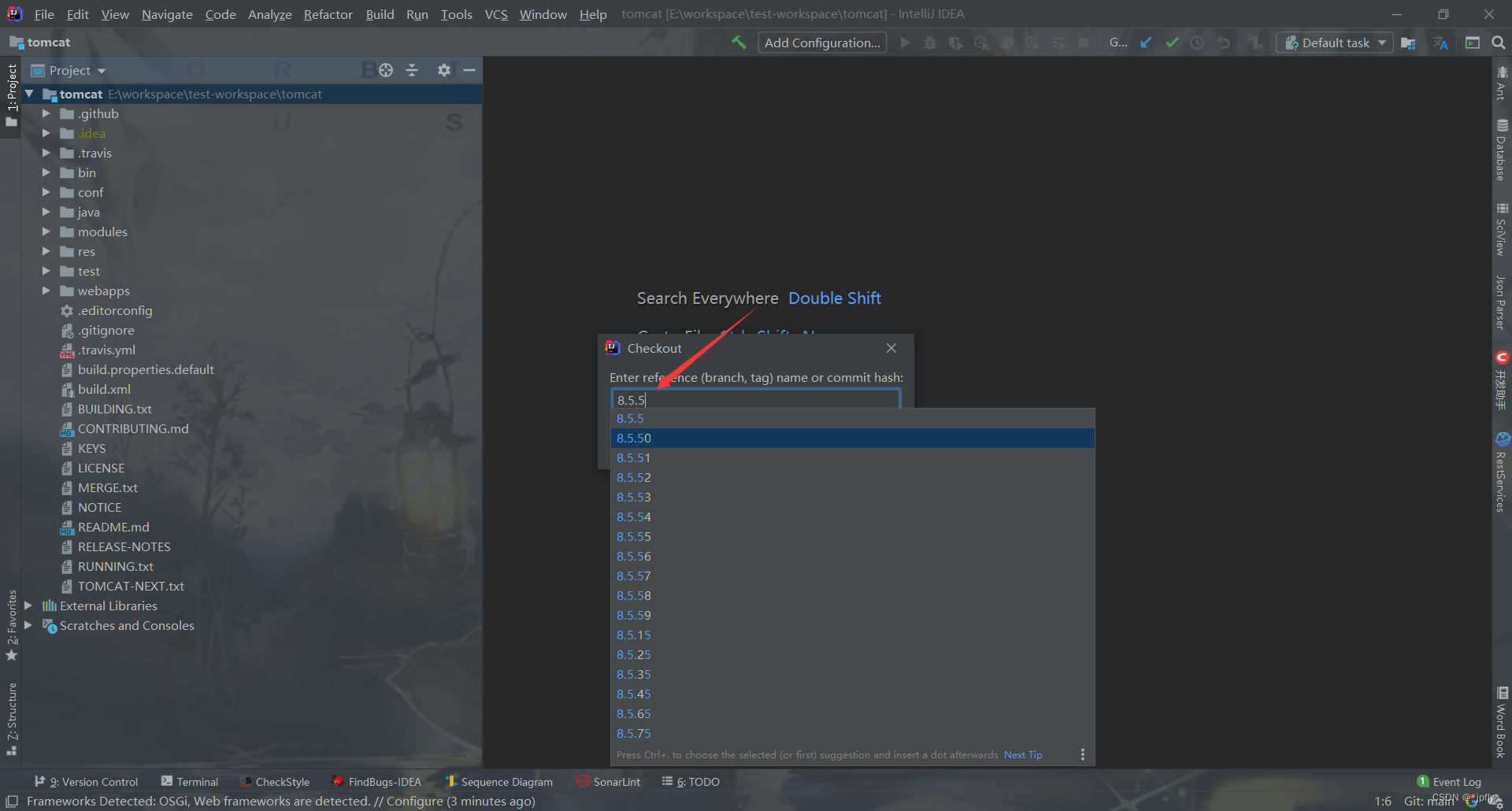Viewport: 1512px width, 811px height.
Task: Open the Analyze menu
Action: 269,14
